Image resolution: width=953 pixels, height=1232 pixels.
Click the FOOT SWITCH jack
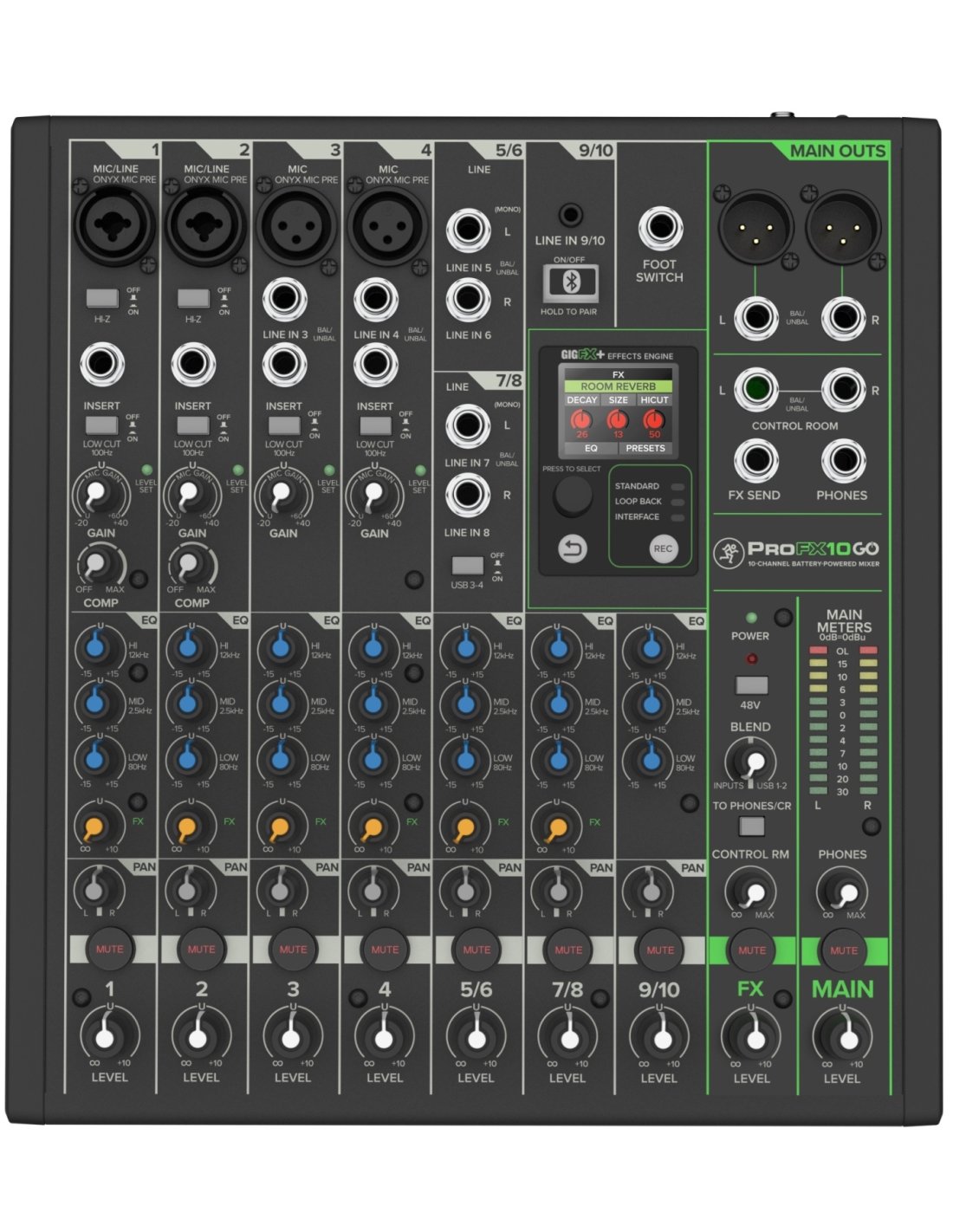click(659, 230)
